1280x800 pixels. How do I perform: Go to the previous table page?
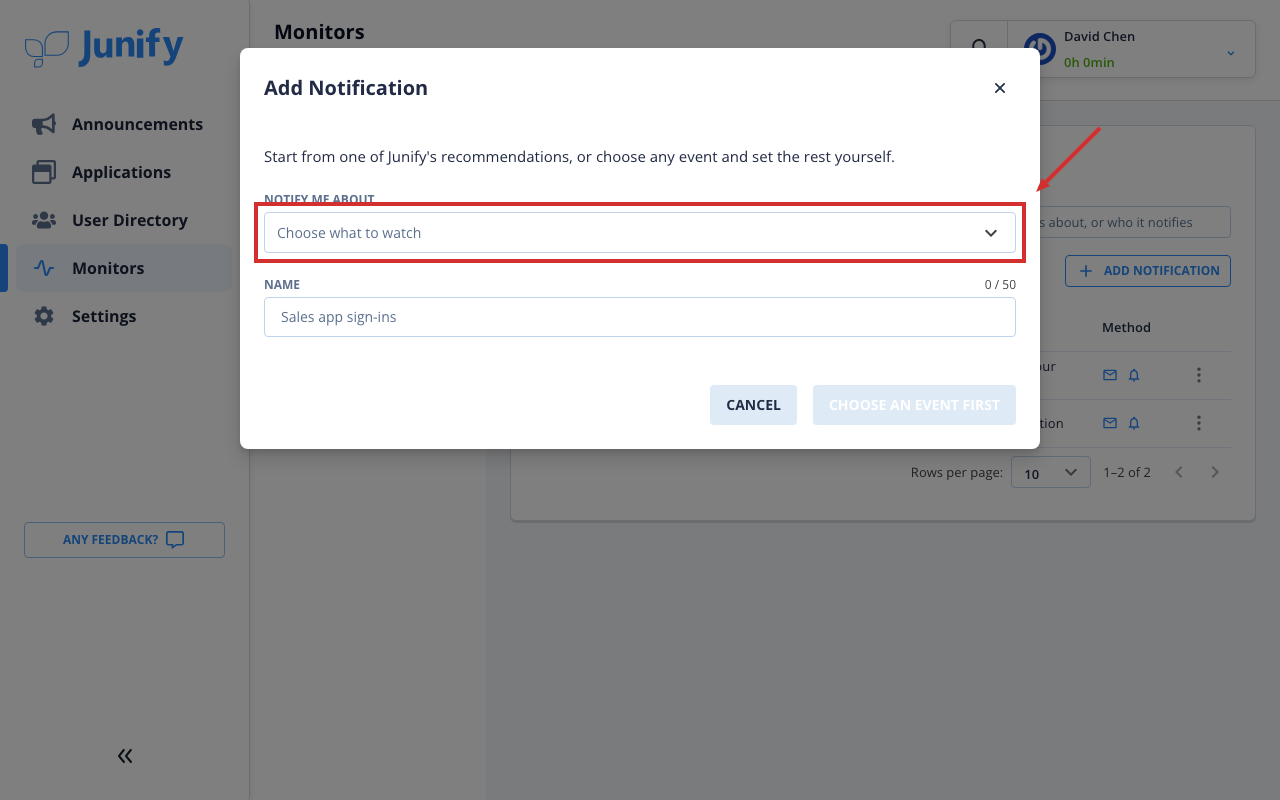tap(1179, 472)
